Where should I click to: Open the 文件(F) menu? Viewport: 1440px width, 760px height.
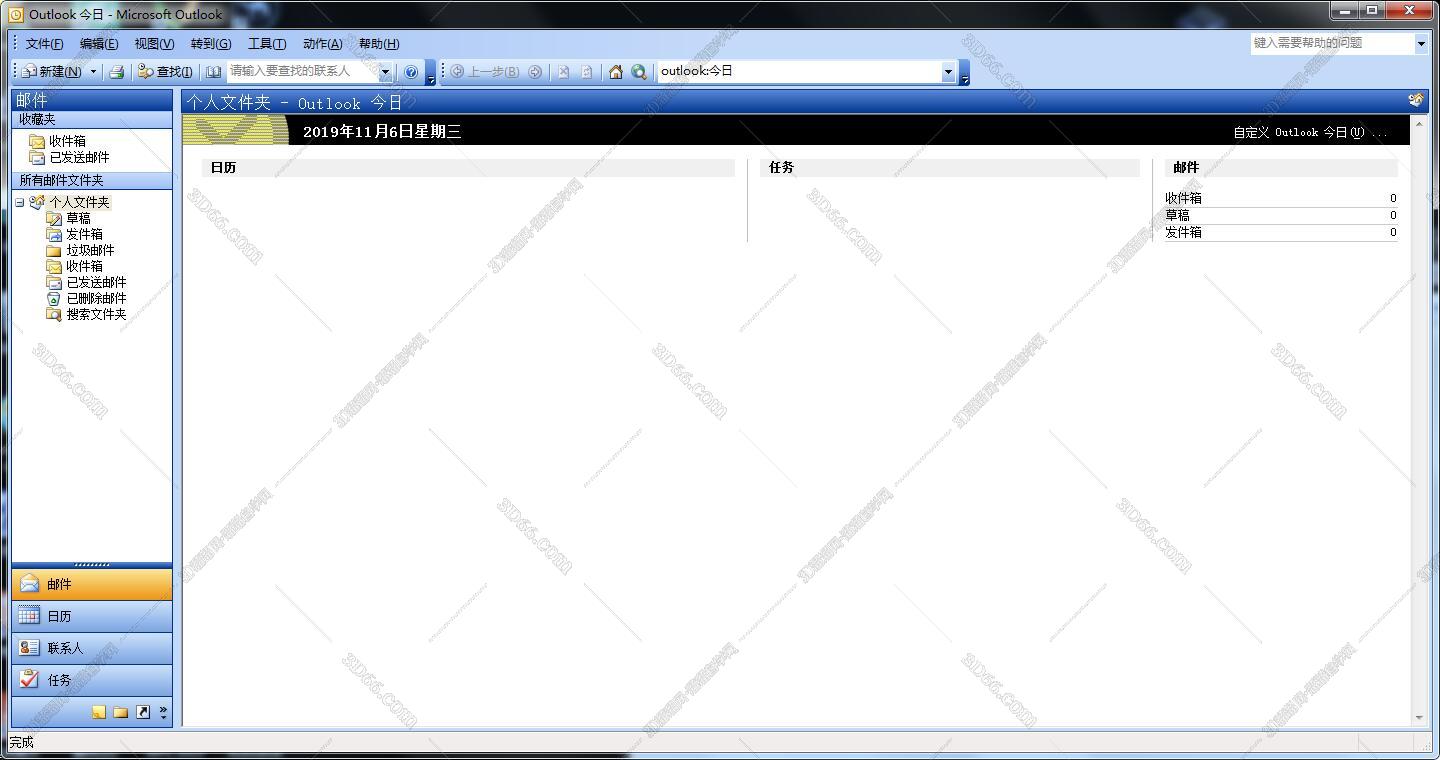(44, 44)
